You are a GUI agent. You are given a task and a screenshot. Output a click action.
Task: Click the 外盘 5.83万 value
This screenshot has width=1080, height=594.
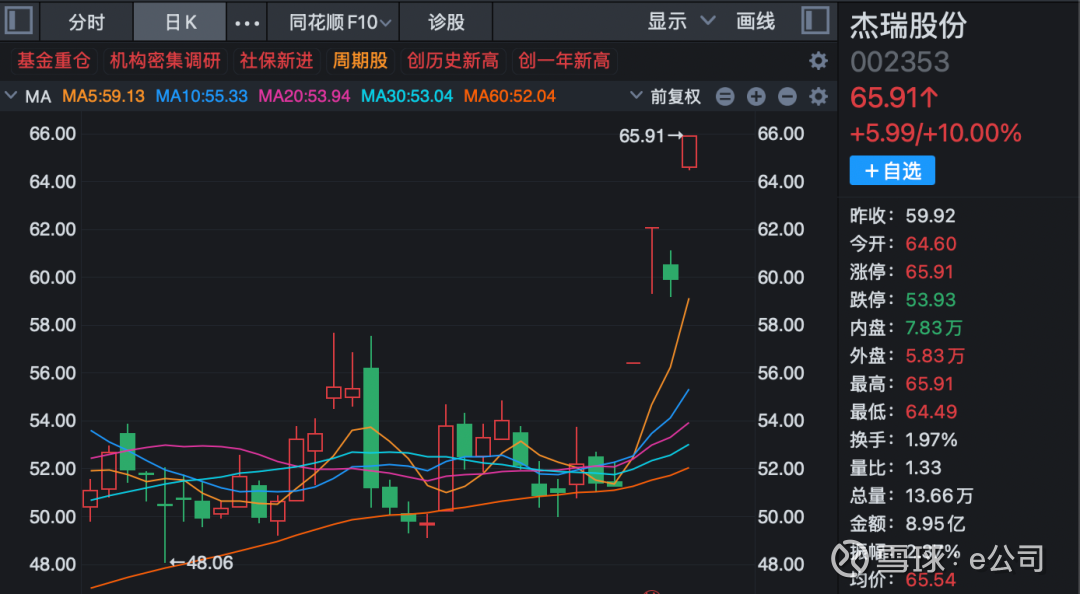[935, 356]
